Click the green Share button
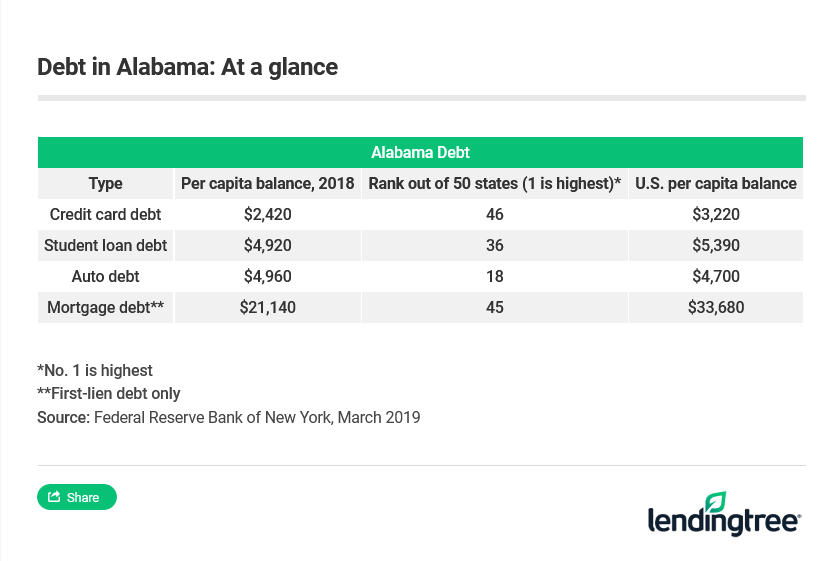 77,497
